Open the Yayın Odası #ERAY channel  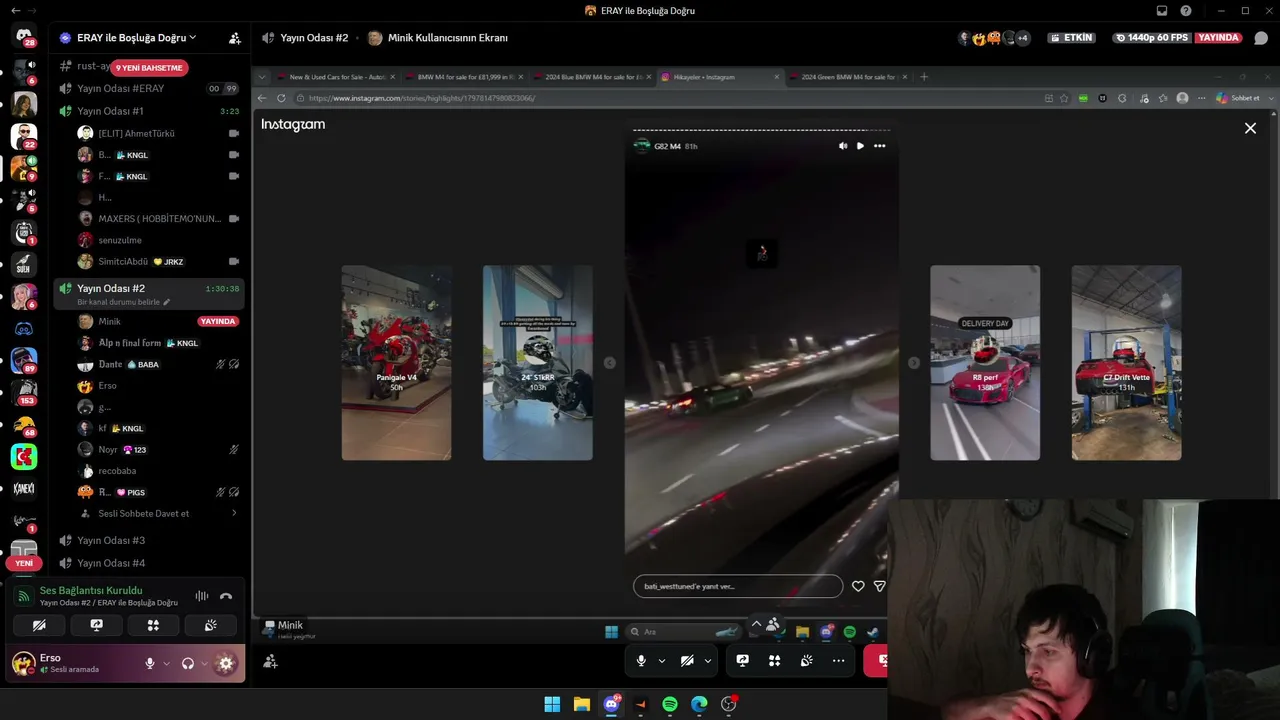click(x=120, y=88)
